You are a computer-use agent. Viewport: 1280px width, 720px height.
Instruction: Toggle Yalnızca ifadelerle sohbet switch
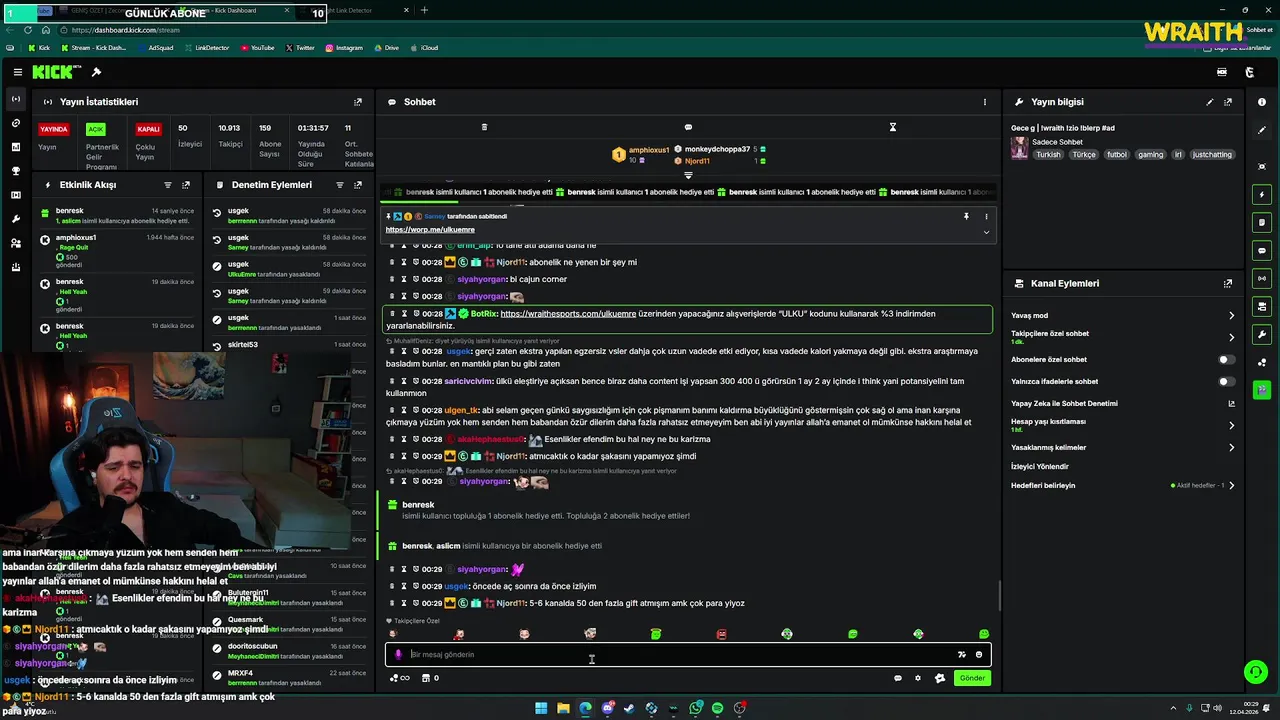pos(1226,381)
